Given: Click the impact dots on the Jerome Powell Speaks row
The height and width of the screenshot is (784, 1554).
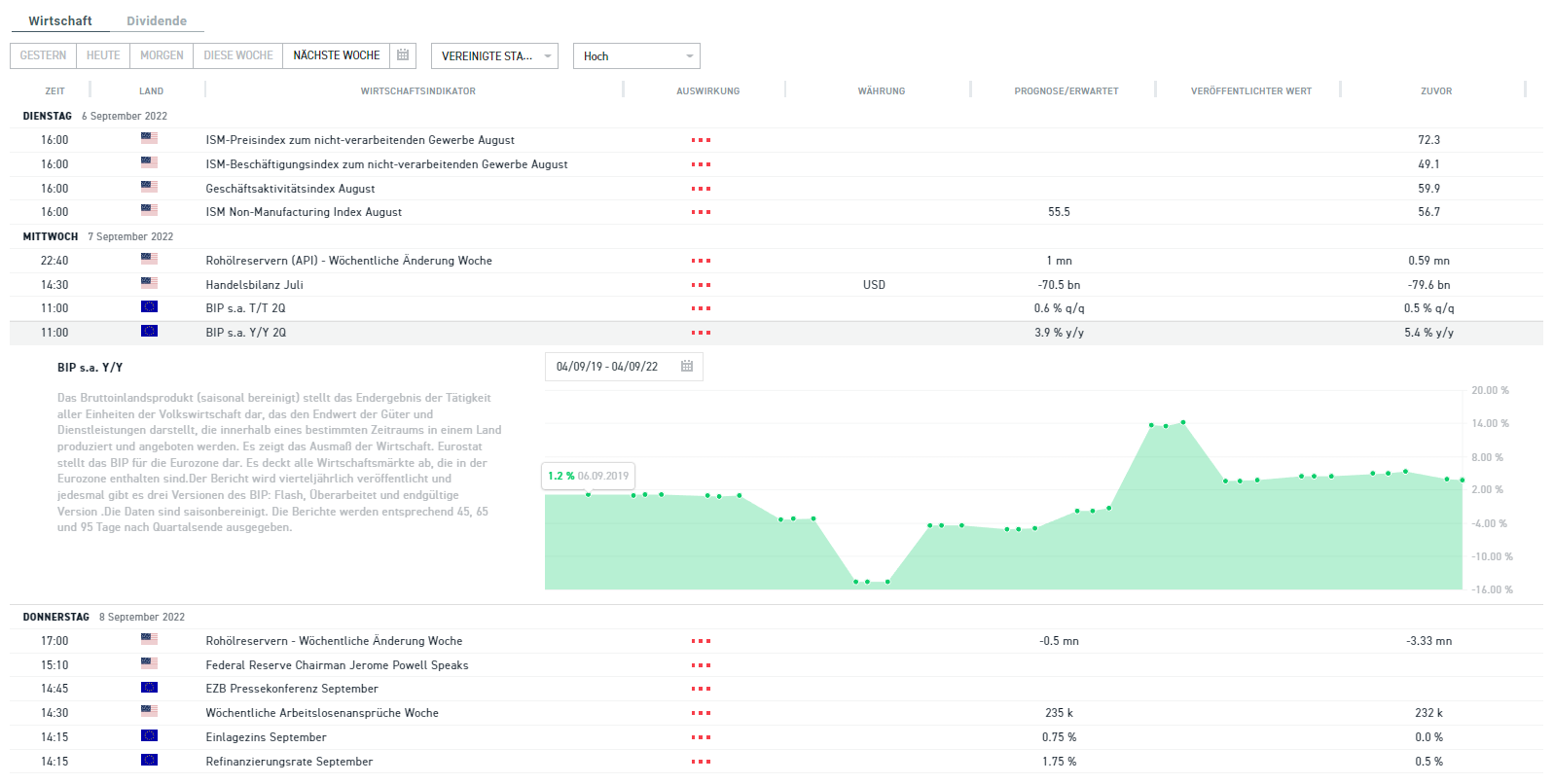Looking at the screenshot, I should [x=701, y=665].
